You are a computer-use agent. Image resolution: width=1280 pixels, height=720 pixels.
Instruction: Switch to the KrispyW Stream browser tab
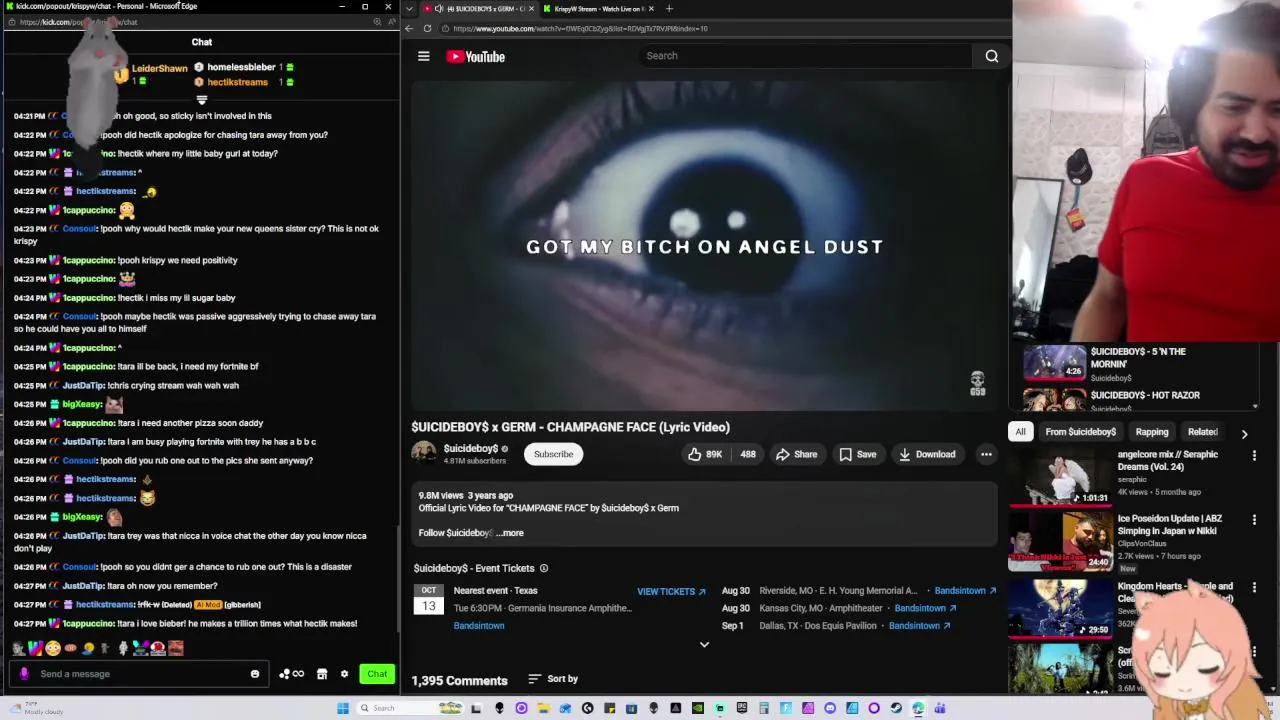pyautogui.click(x=600, y=9)
